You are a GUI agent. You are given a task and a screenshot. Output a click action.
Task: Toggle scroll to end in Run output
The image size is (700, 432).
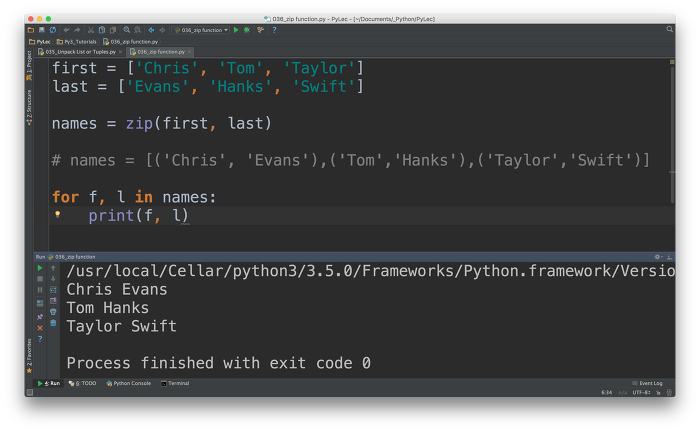(53, 300)
